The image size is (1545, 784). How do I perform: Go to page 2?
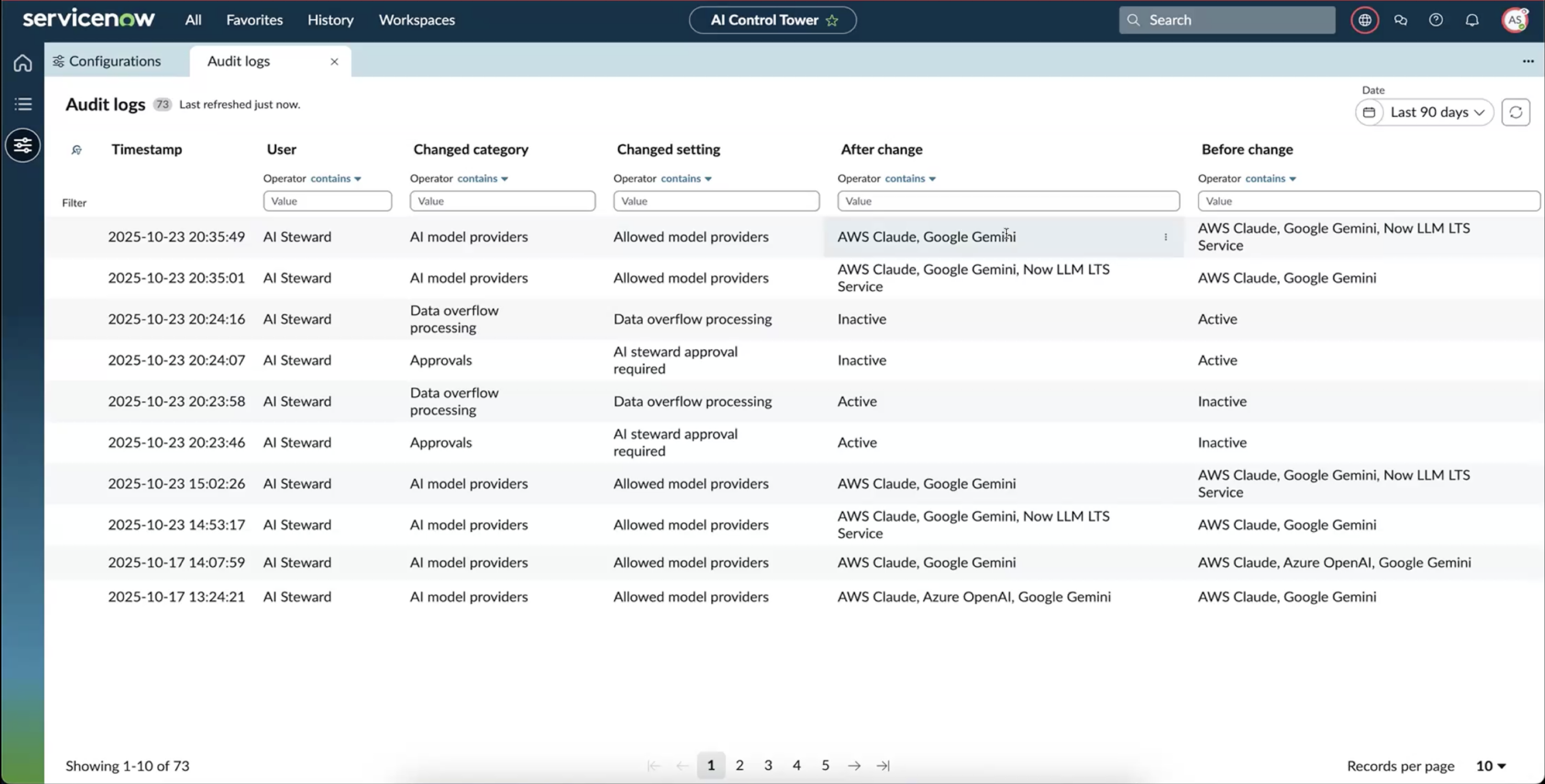[739, 765]
